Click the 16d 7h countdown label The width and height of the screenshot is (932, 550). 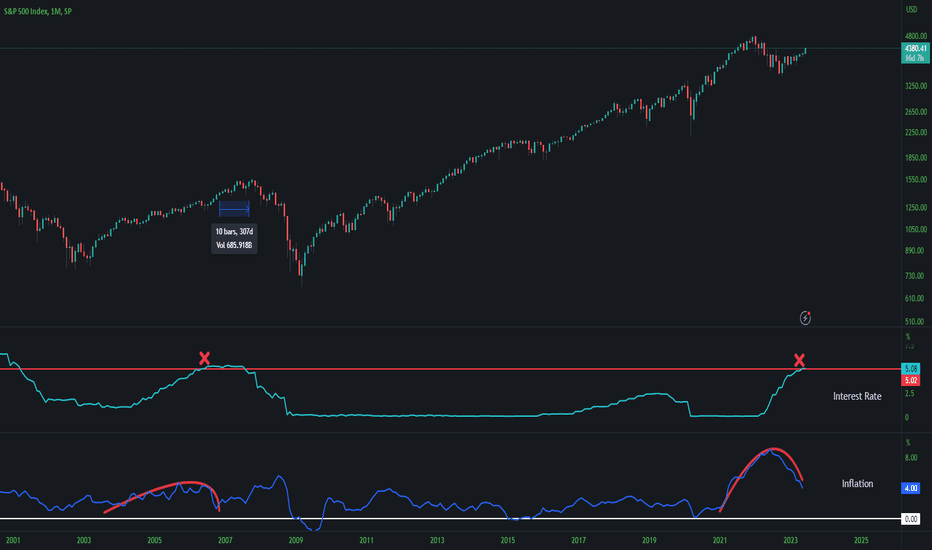[915, 58]
